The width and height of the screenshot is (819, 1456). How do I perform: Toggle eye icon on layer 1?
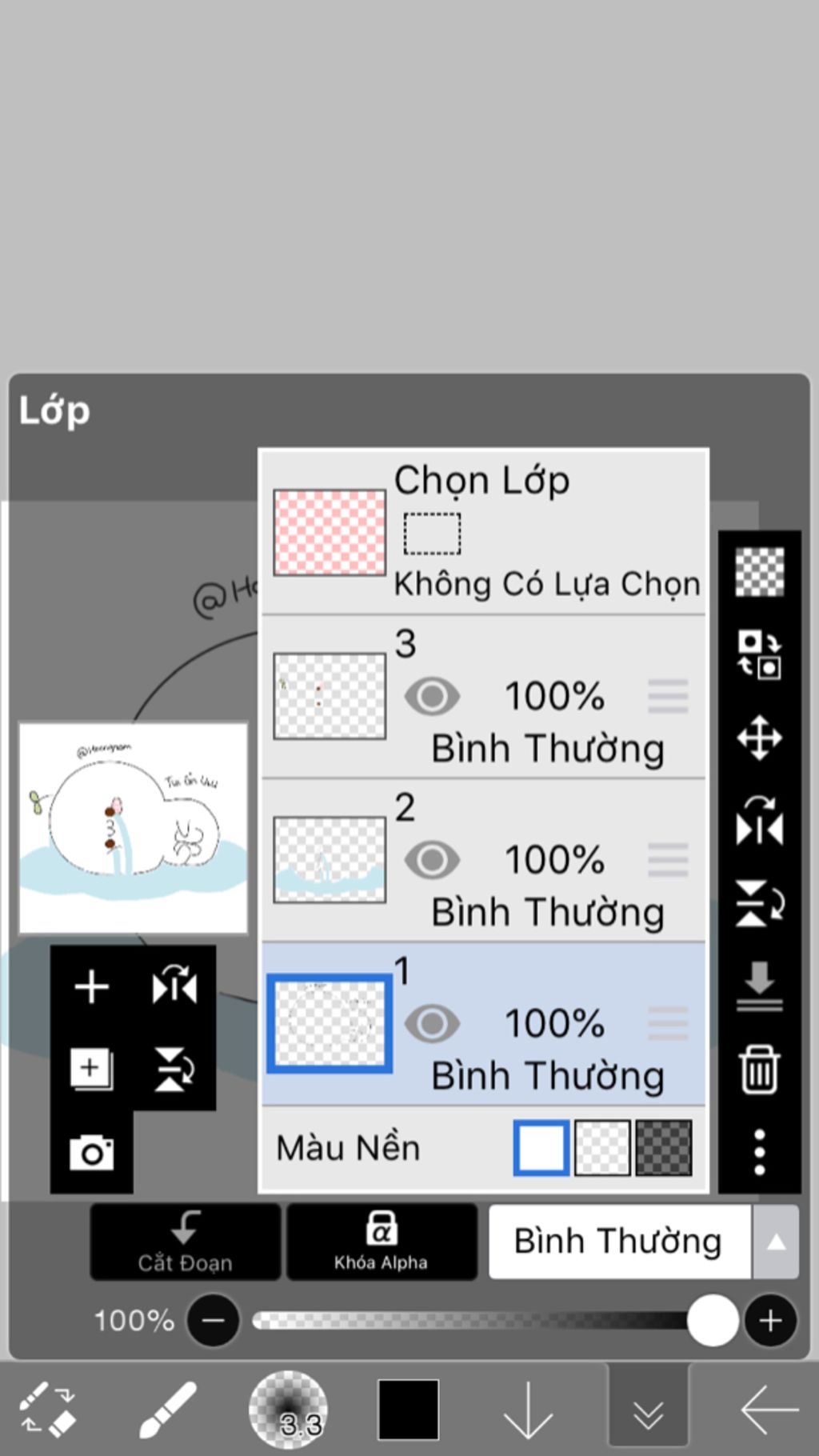point(432,1023)
